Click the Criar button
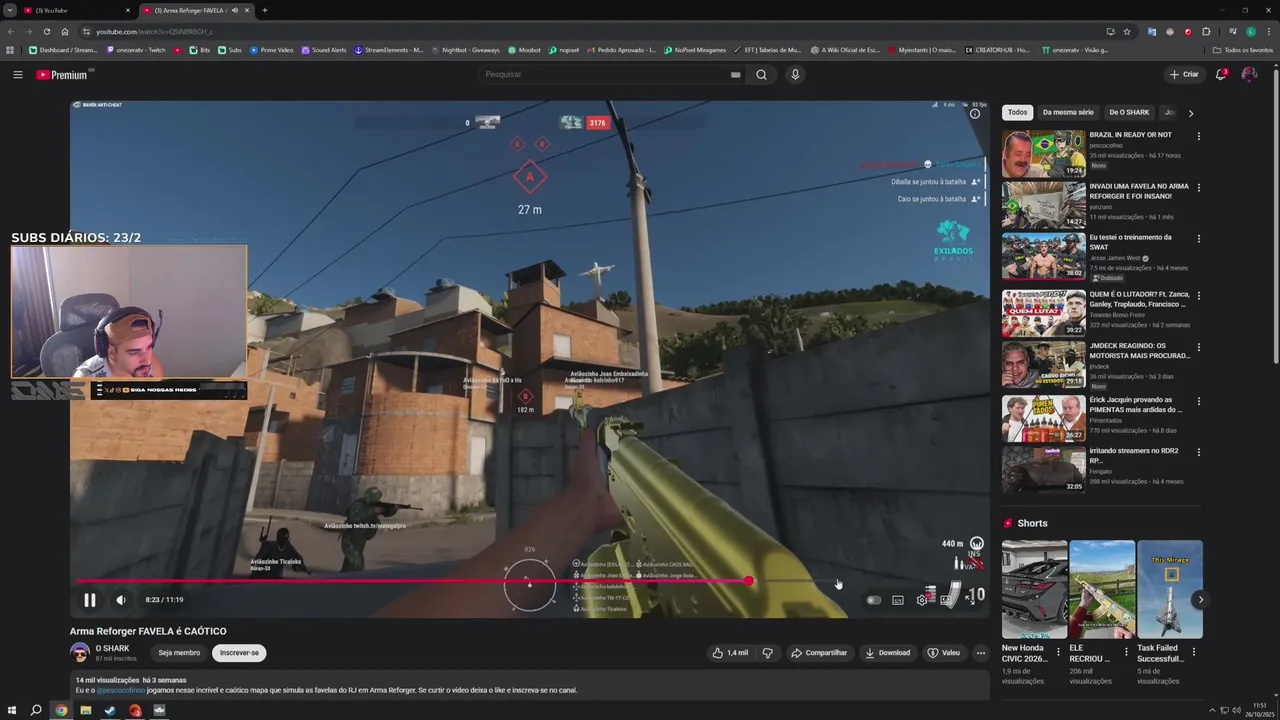Image resolution: width=1280 pixels, height=720 pixels. click(x=1184, y=75)
